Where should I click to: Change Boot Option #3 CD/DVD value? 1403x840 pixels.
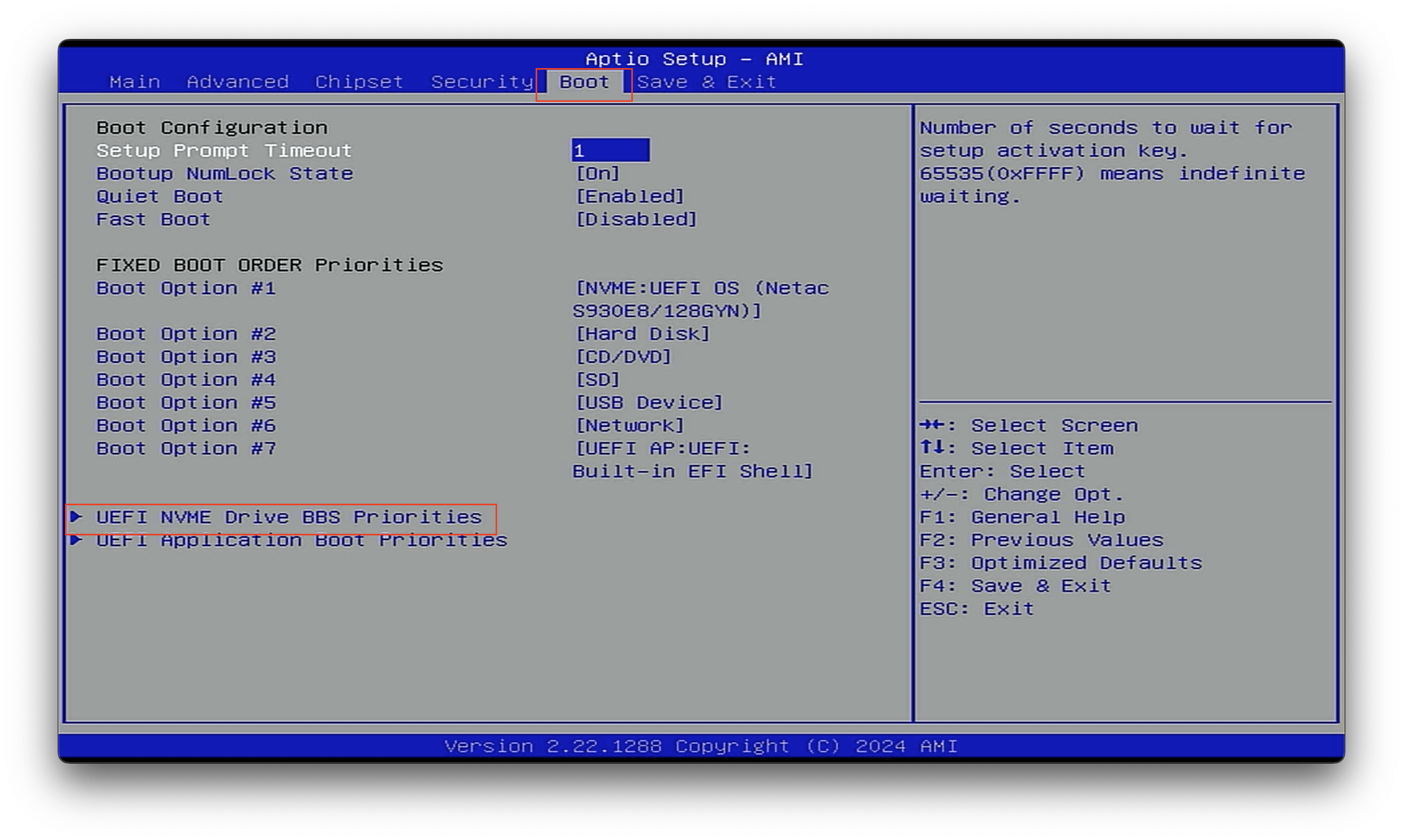623,357
